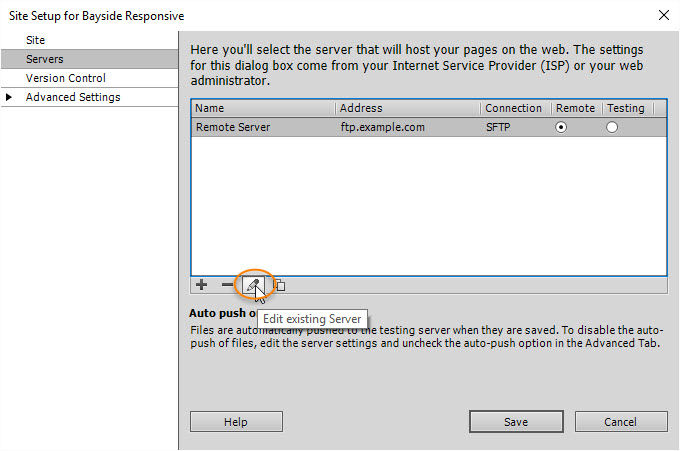
Task: Save the site setup
Action: pyautogui.click(x=516, y=422)
